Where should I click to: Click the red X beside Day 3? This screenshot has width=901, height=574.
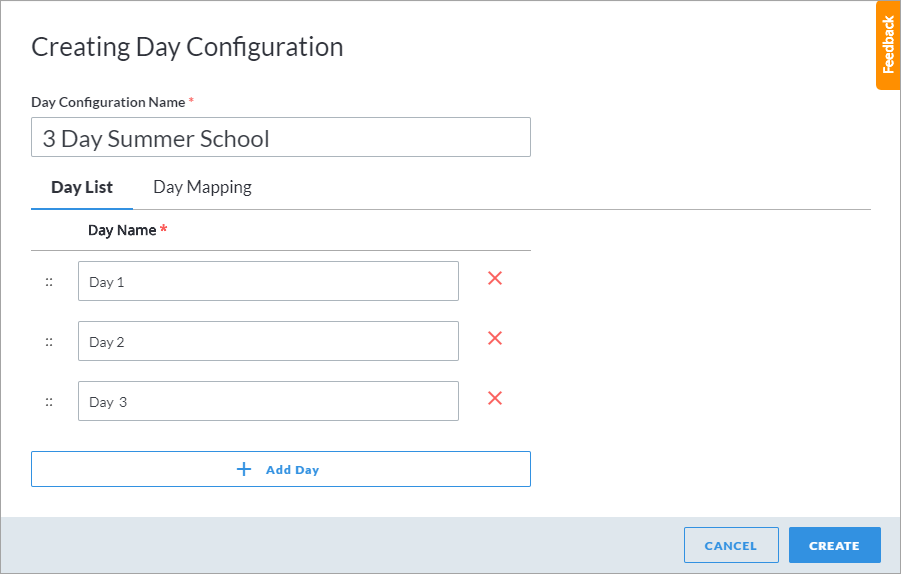pos(495,398)
